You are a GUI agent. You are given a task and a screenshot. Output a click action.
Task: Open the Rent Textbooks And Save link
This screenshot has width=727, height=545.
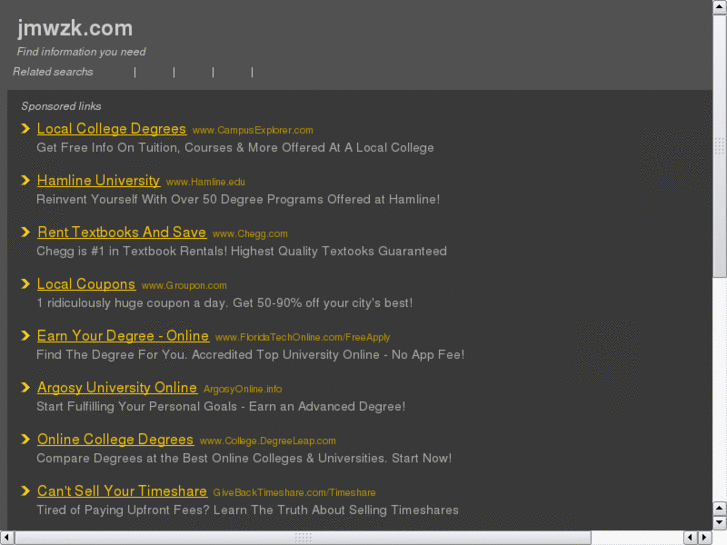click(121, 232)
